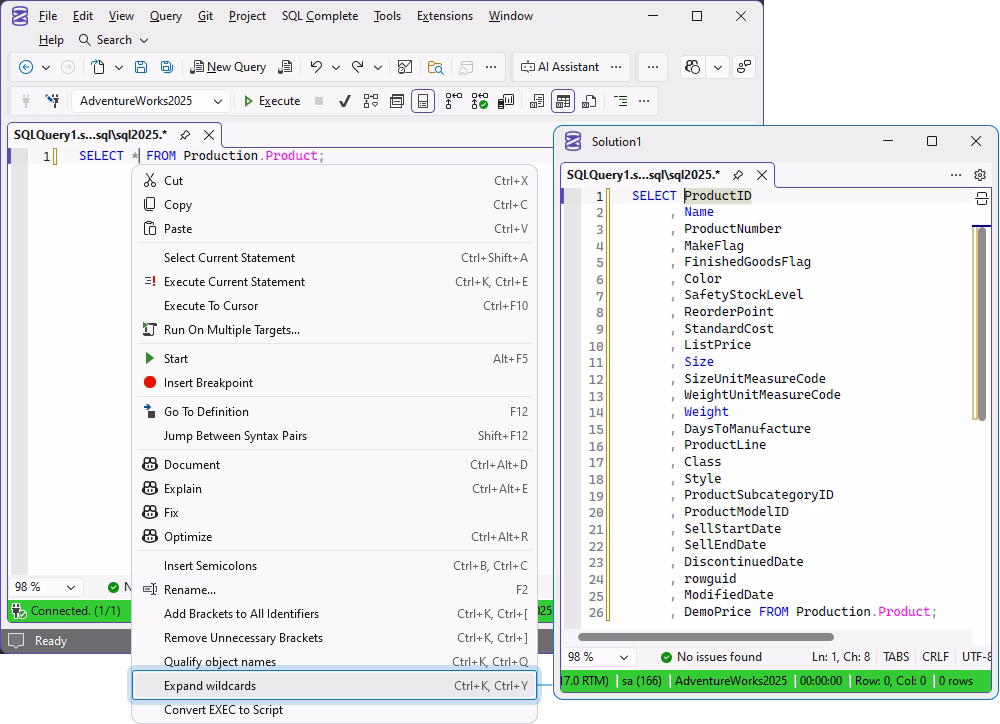Click the TABS indicator in status bar
Viewport: 1000px width, 724px height.
click(x=895, y=657)
